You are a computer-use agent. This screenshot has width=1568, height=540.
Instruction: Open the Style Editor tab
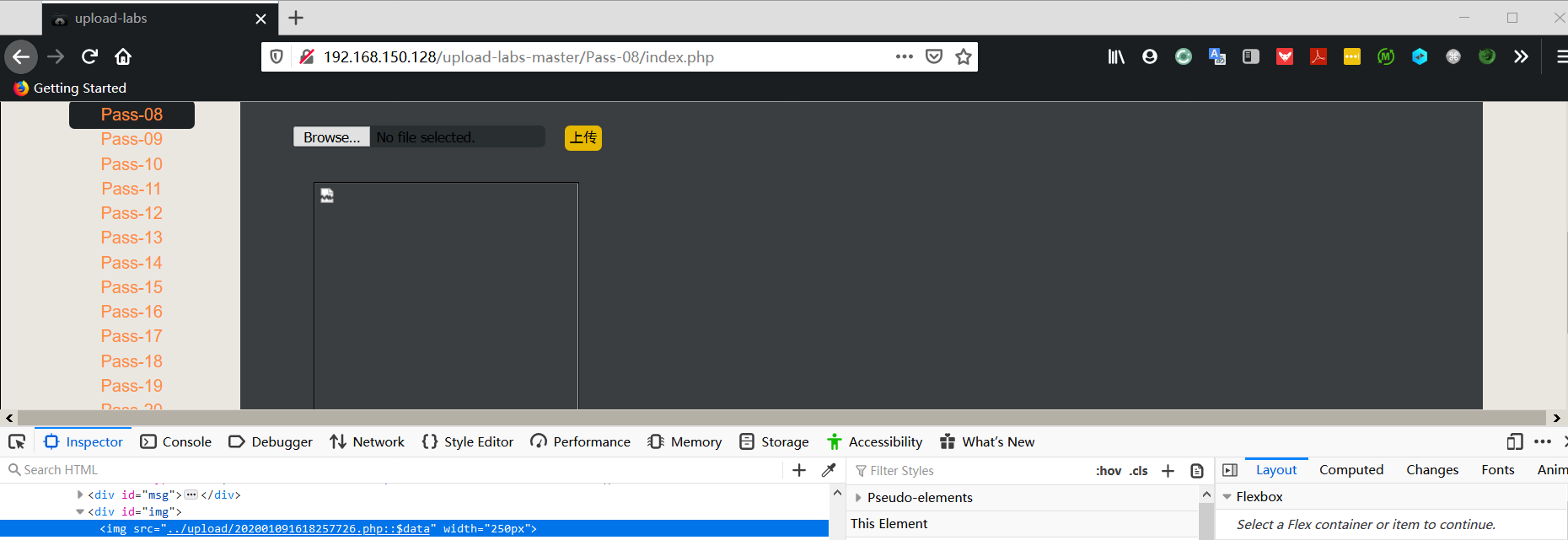pyautogui.click(x=468, y=441)
